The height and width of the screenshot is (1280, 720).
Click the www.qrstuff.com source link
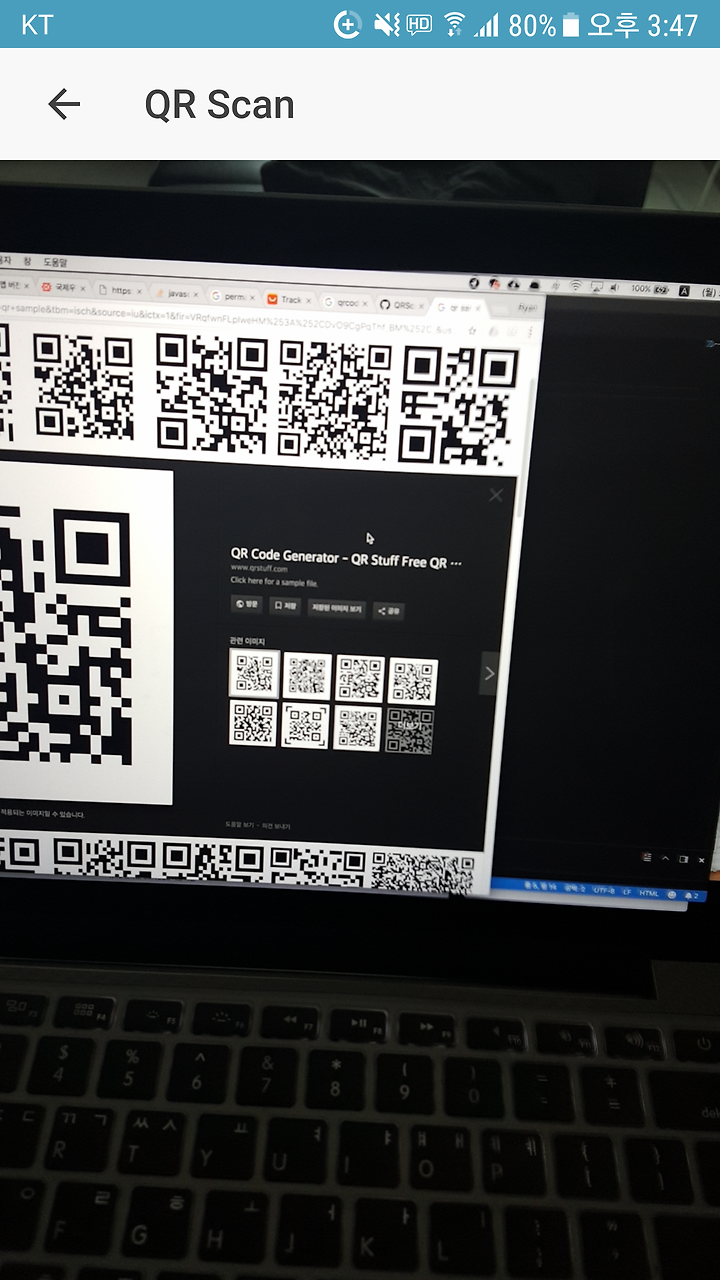coord(259,569)
